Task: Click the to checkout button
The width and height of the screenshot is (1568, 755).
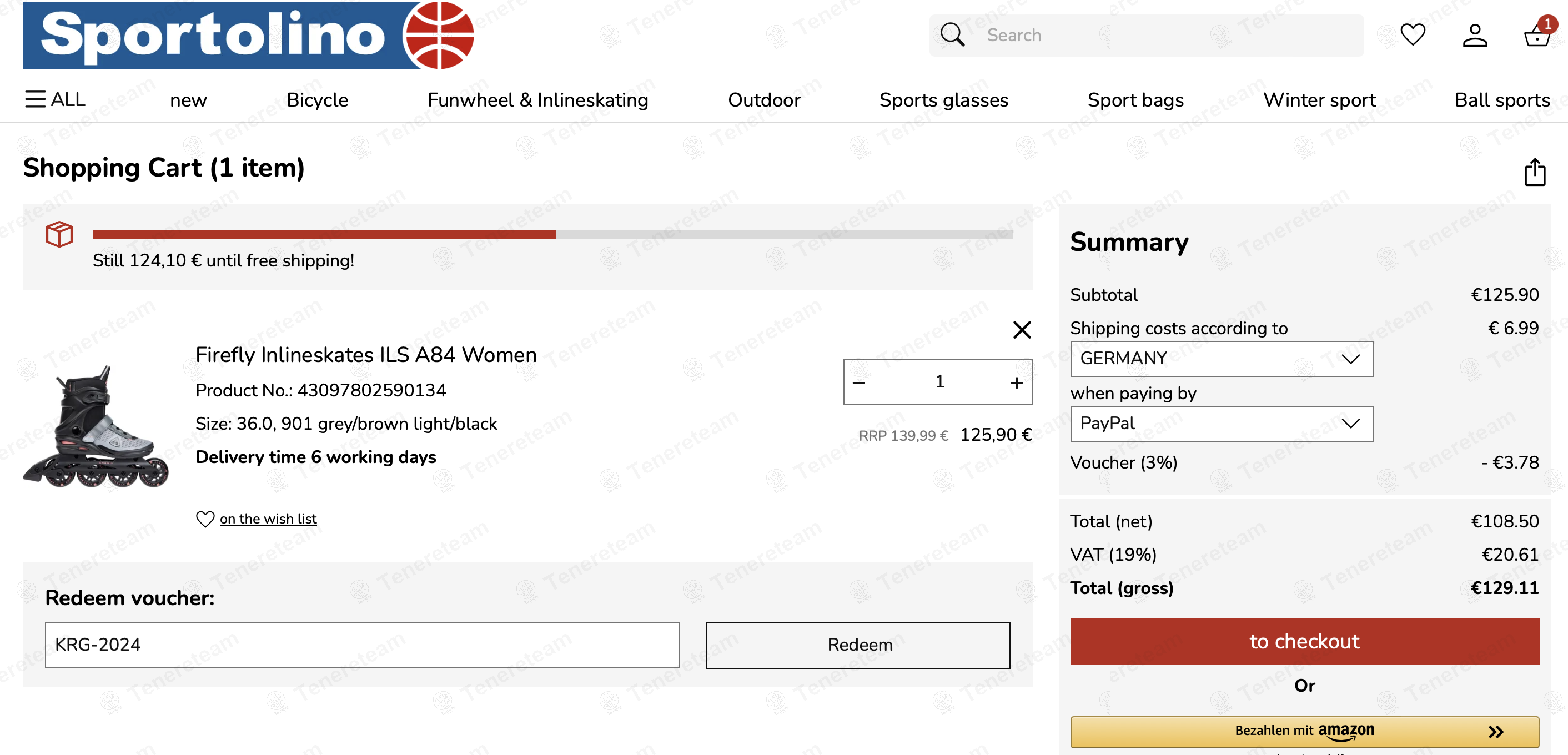Action: tap(1304, 641)
